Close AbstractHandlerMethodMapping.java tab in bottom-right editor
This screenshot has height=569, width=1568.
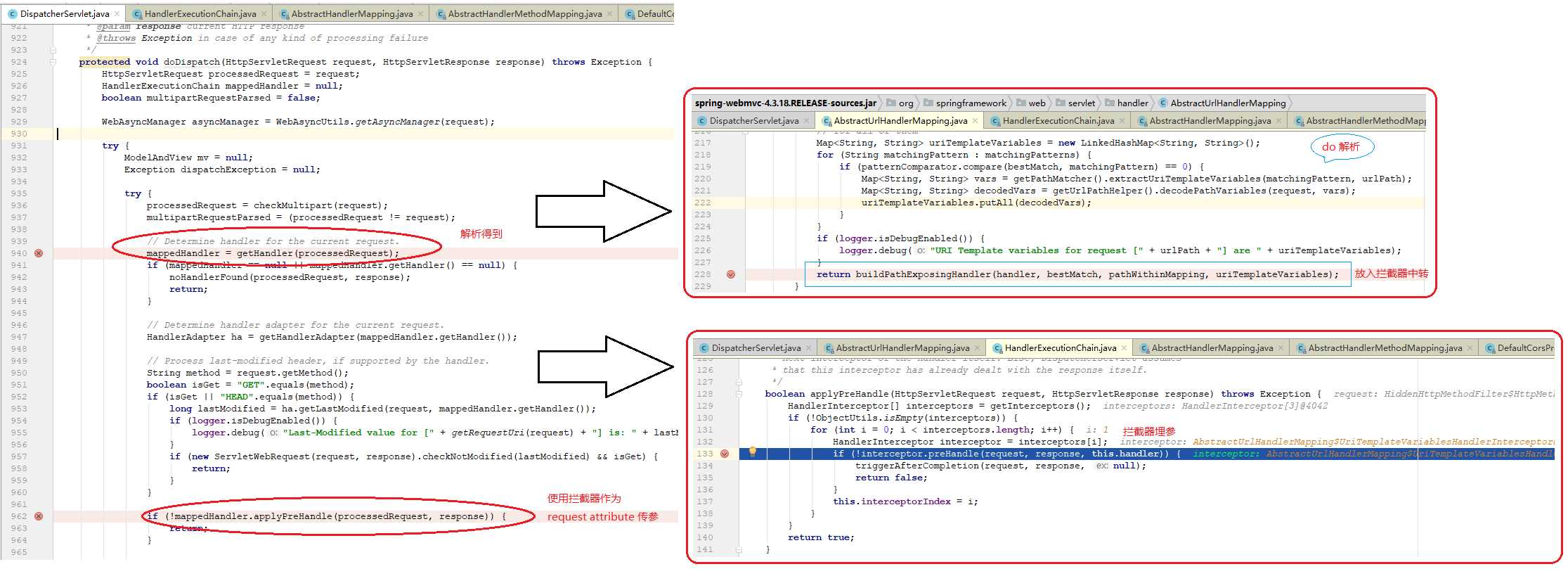(x=1470, y=348)
